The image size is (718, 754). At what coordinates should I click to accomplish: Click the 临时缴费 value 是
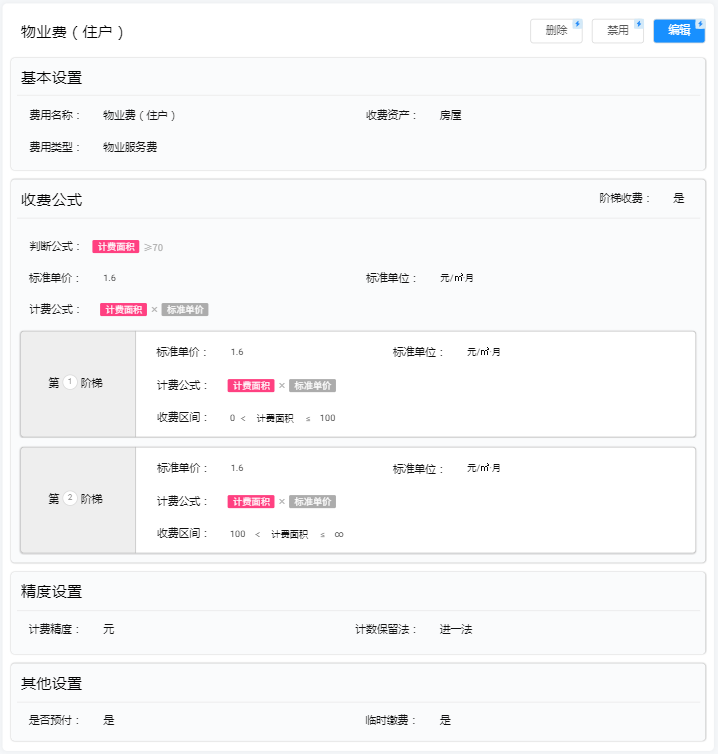[446, 720]
